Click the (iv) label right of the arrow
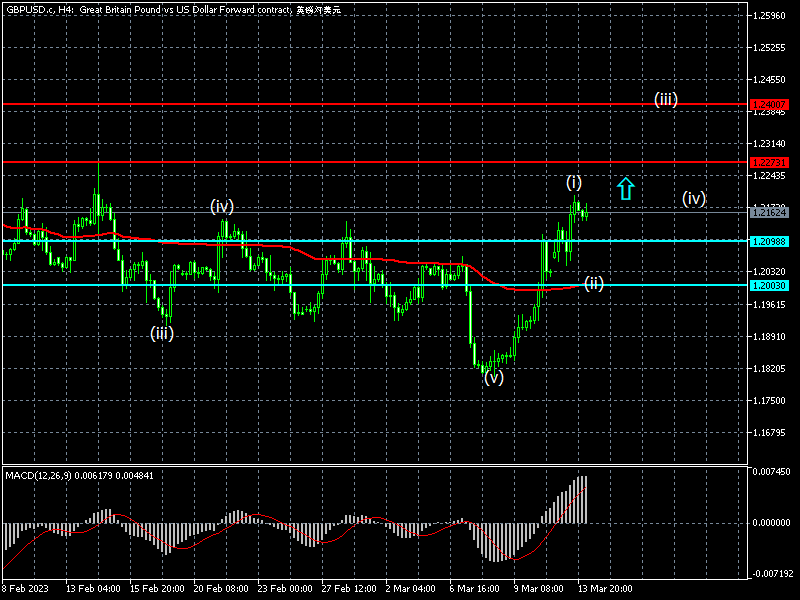800x600 pixels. (x=694, y=198)
